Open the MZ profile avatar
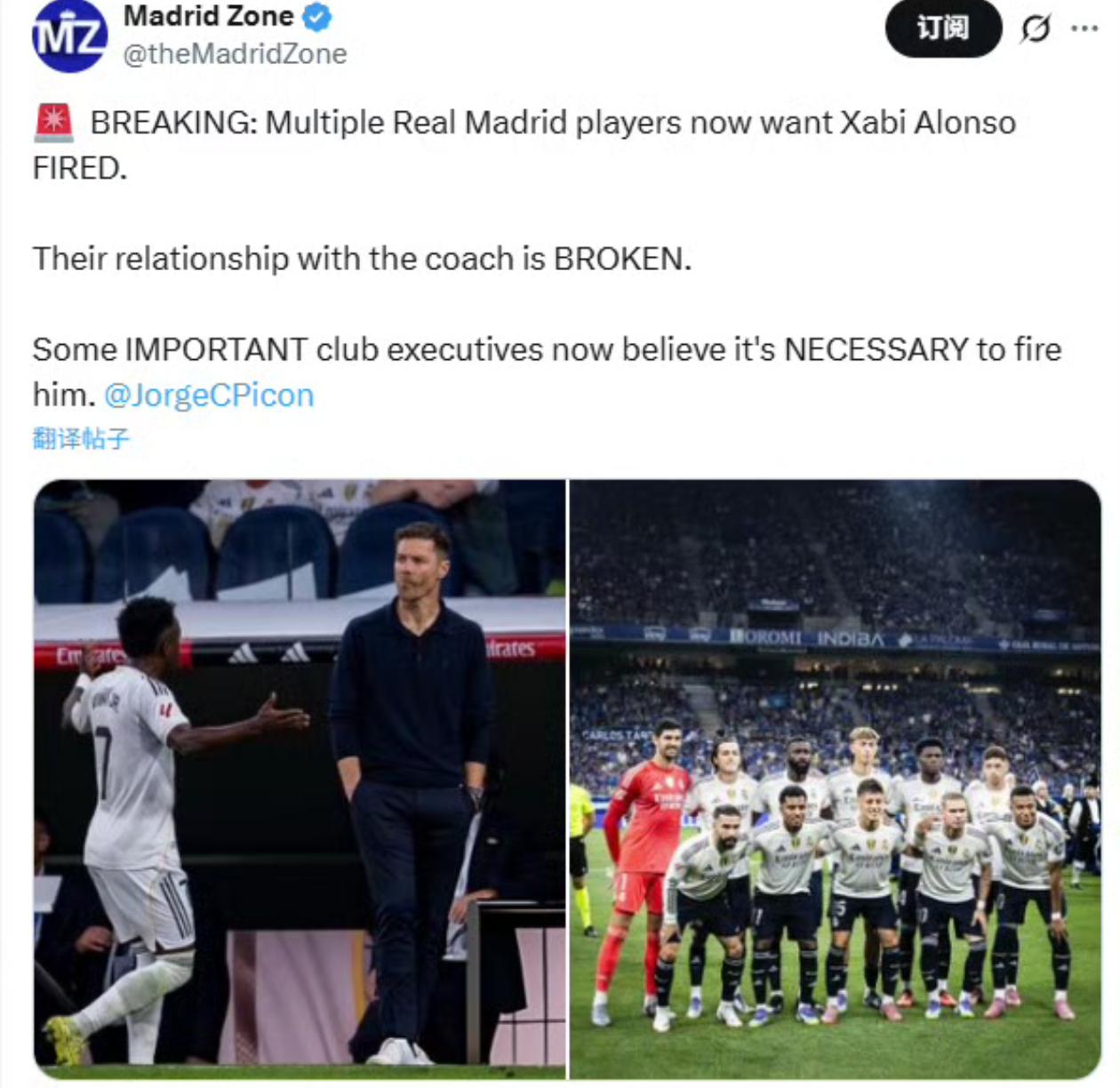This screenshot has width=1120, height=1088. pos(70,36)
